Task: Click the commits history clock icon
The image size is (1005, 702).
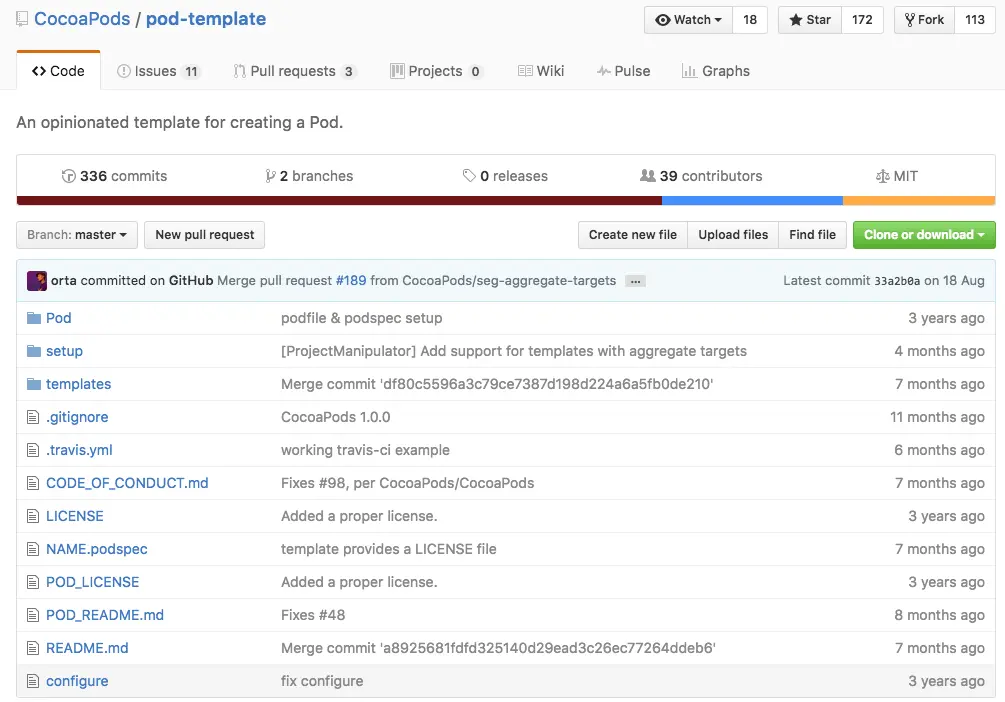Action: click(68, 176)
